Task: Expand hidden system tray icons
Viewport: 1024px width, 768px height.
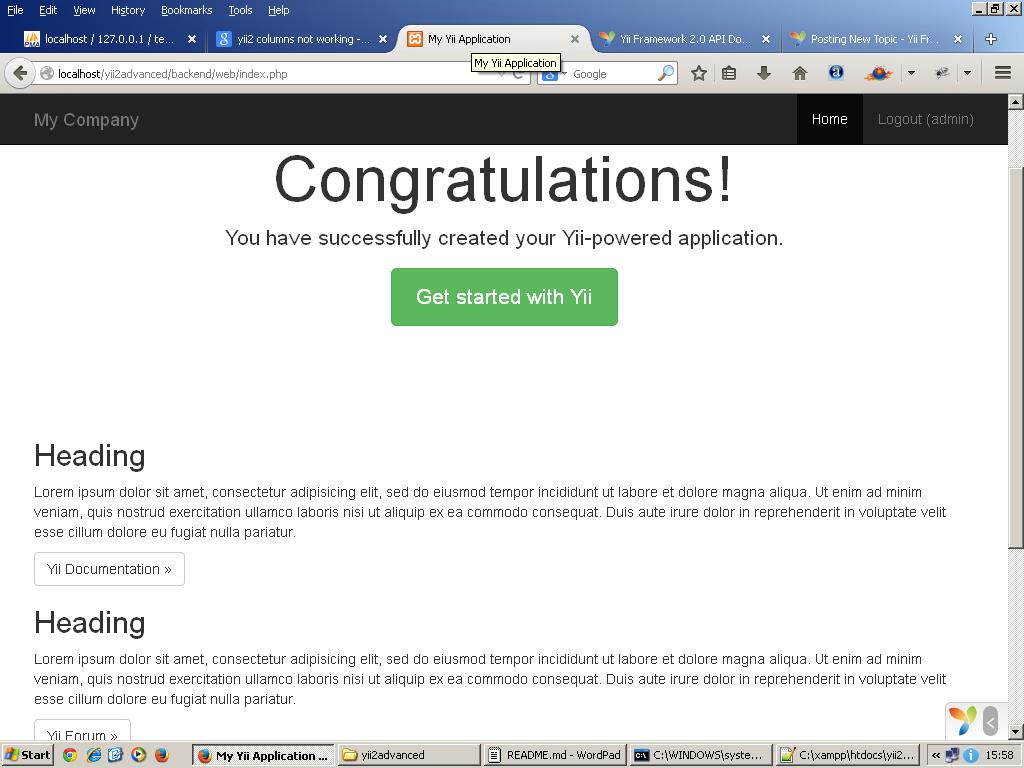Action: click(x=936, y=756)
